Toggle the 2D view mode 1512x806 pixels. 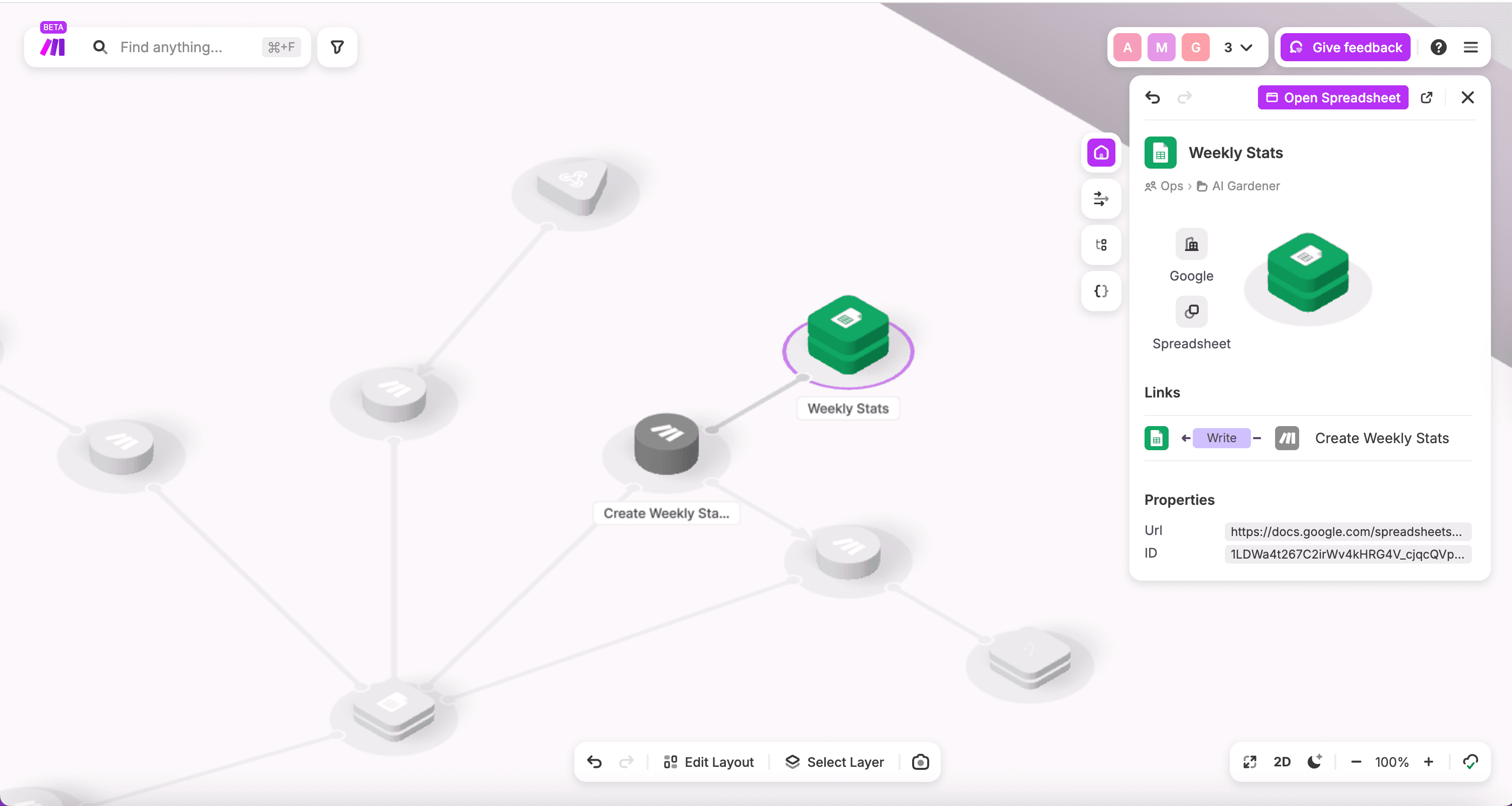[x=1281, y=761]
